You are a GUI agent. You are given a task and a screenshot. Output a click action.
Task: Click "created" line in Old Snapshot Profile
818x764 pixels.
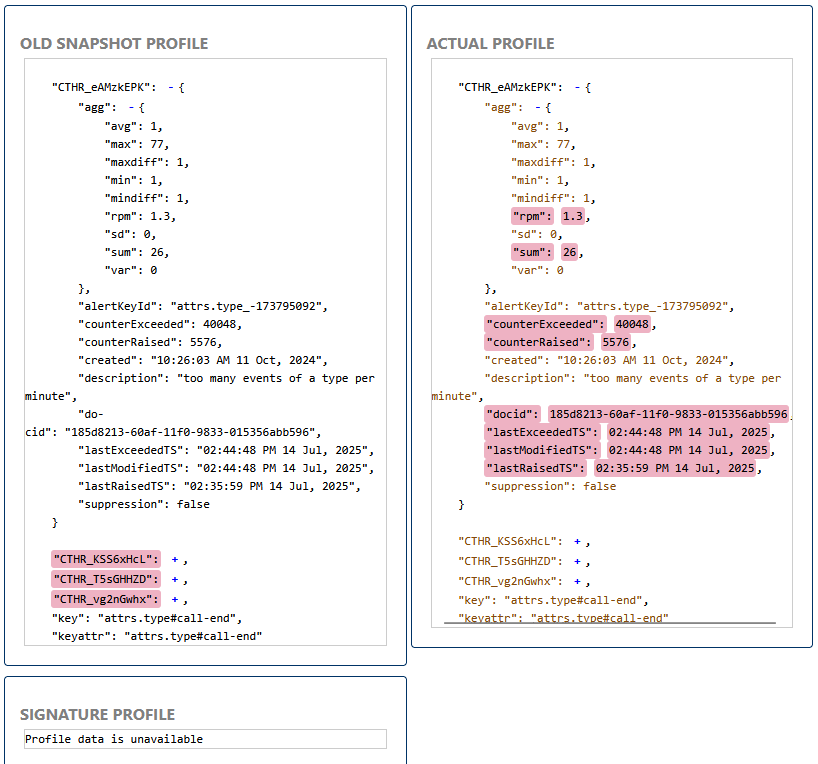coord(203,360)
